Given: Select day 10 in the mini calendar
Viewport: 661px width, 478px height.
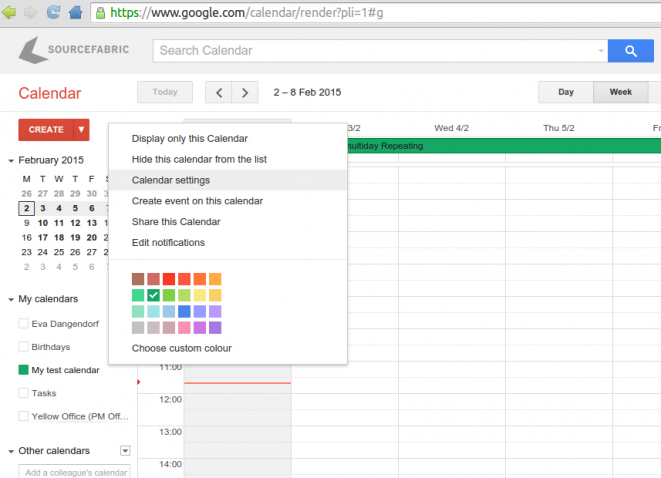Looking at the screenshot, I should (x=43, y=223).
